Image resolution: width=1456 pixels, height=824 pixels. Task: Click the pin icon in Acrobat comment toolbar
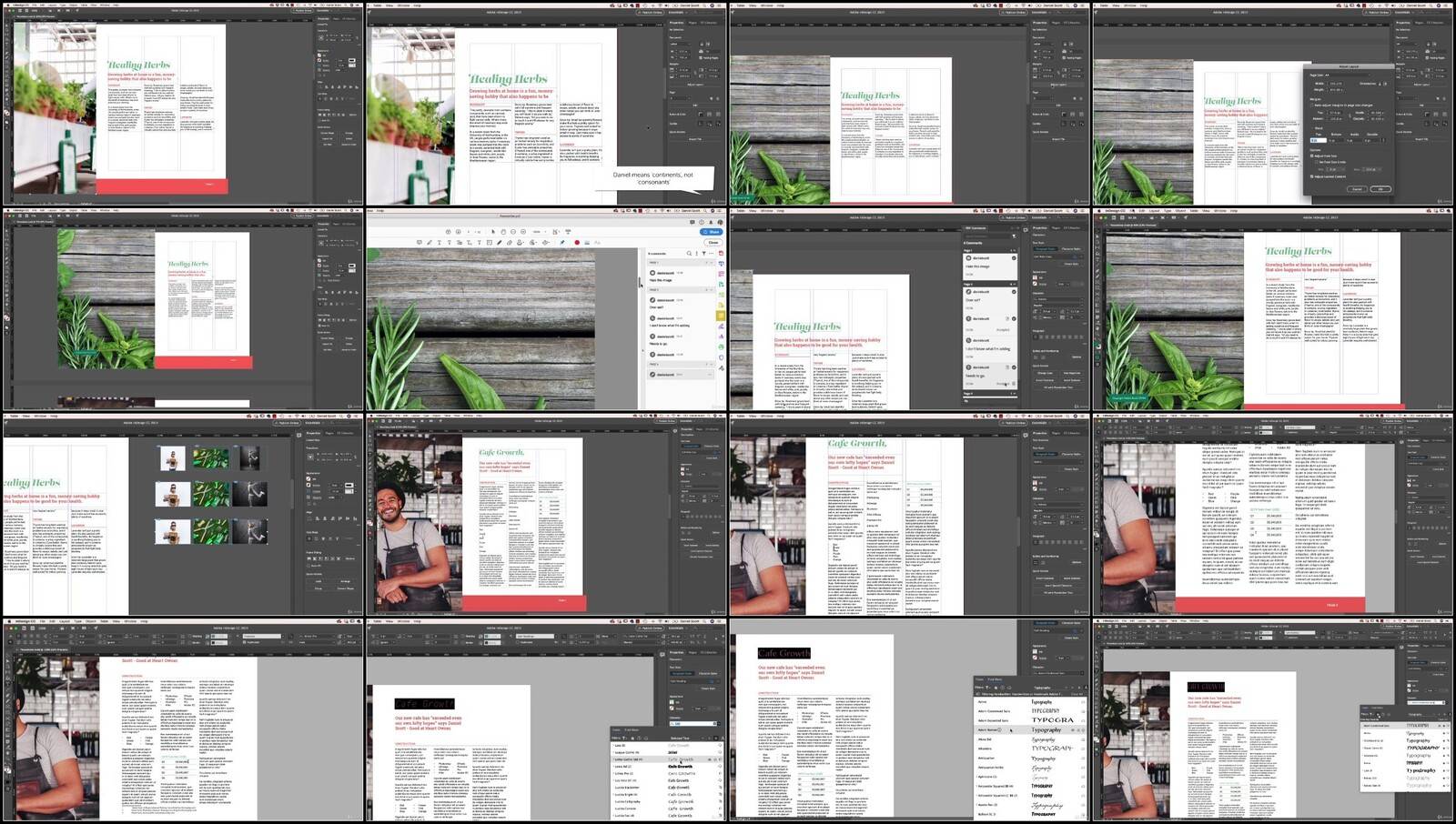pyautogui.click(x=562, y=243)
